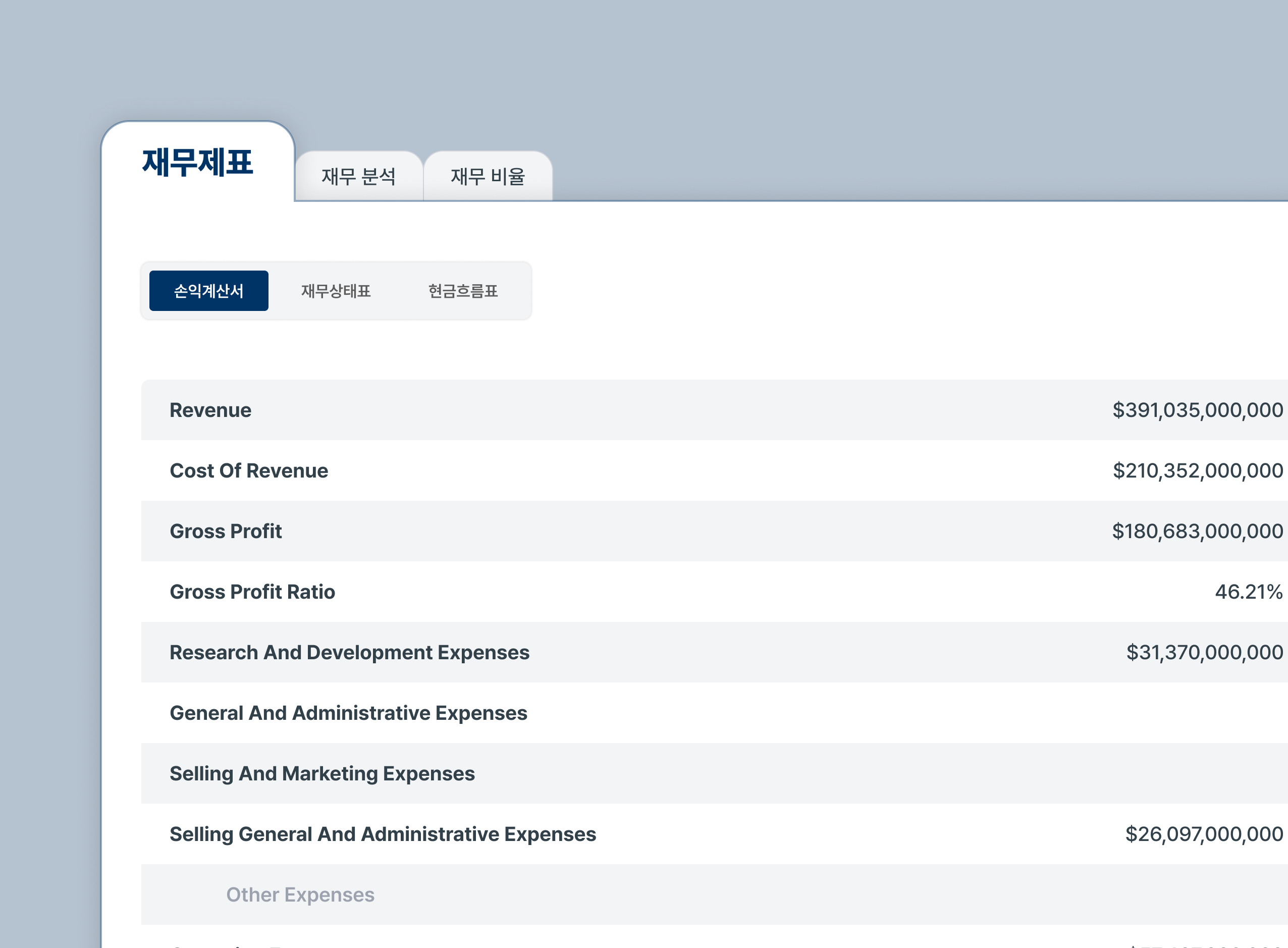Select the R&D expenses value $31,370,000,000
Image resolution: width=1288 pixels, height=948 pixels.
click(x=1203, y=653)
